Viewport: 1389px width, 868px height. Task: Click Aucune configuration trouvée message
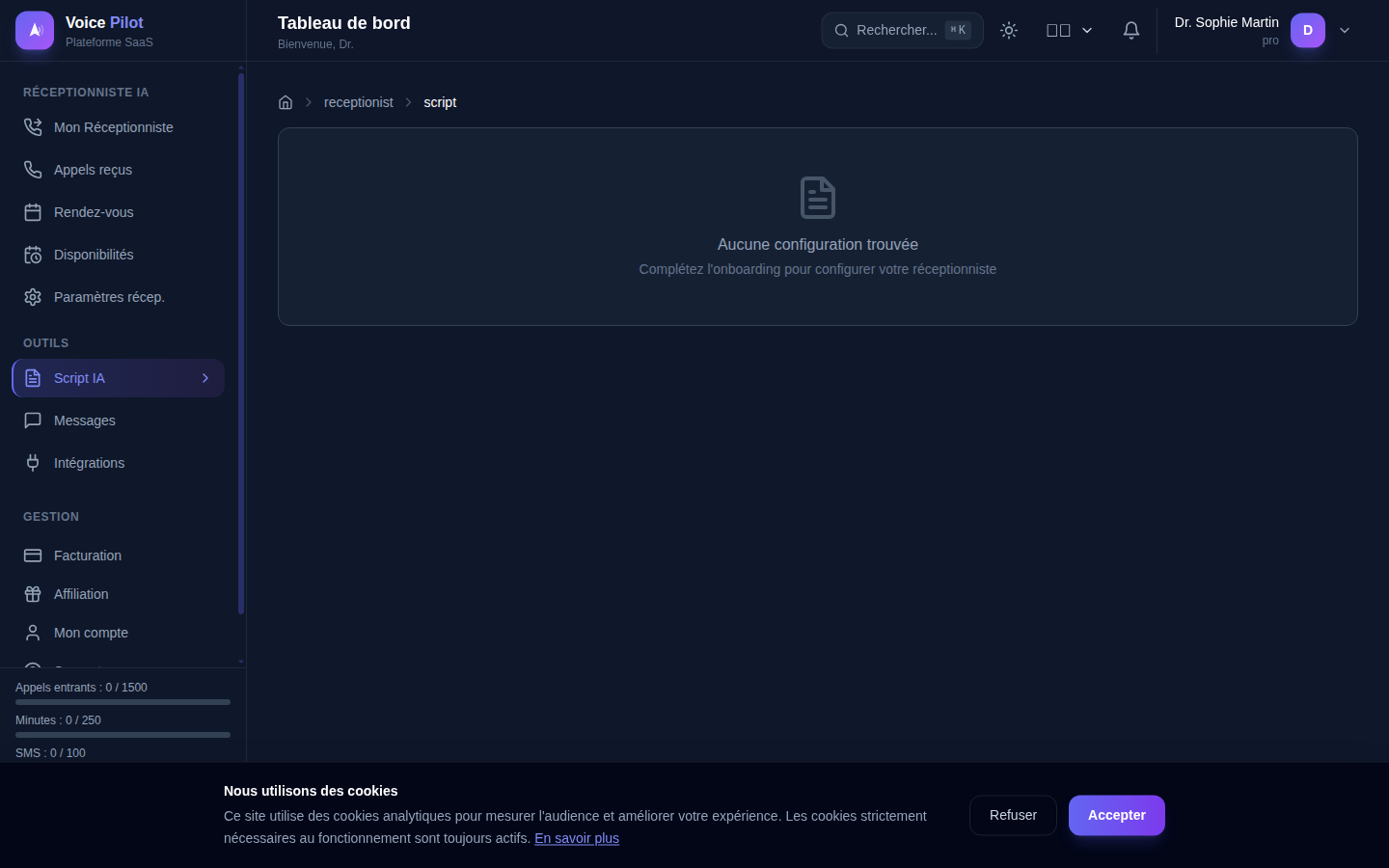coord(818,245)
